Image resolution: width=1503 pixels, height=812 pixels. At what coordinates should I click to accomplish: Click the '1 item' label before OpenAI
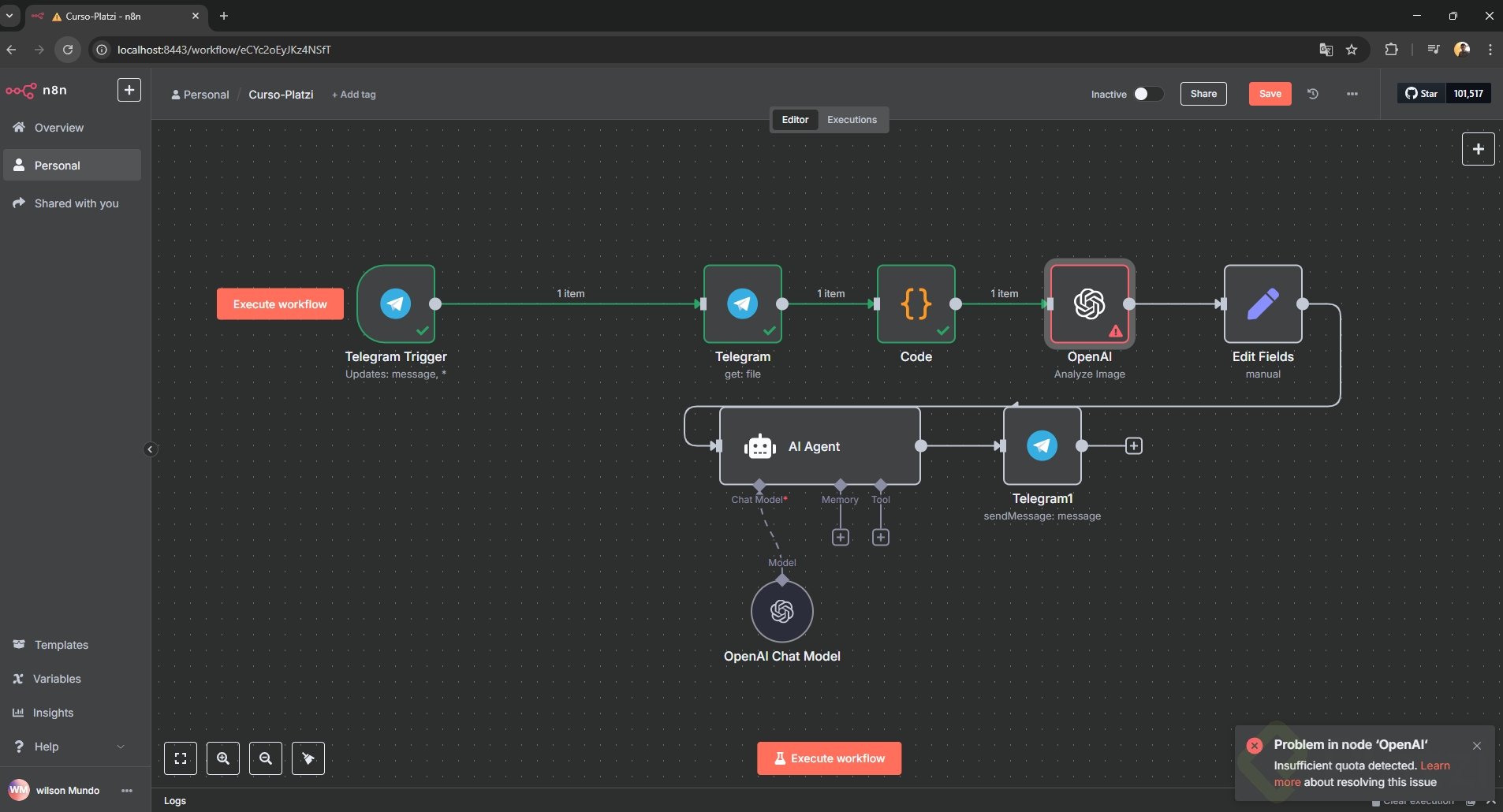[x=1004, y=293]
